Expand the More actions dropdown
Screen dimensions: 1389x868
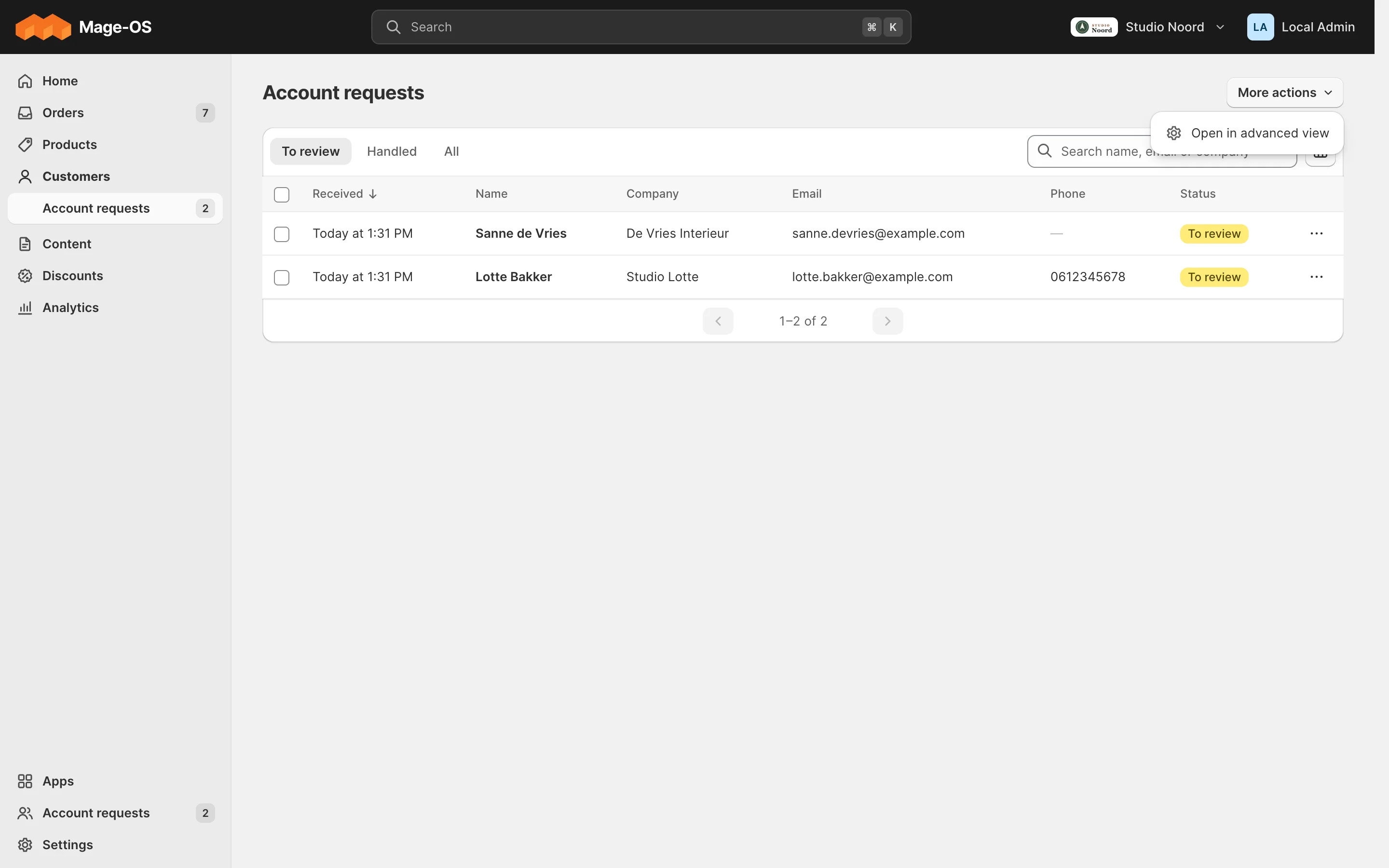coord(1284,93)
